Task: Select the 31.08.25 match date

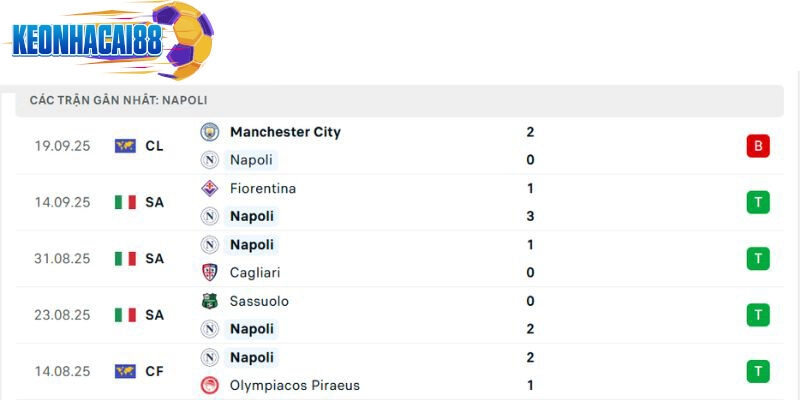Action: click(x=62, y=258)
